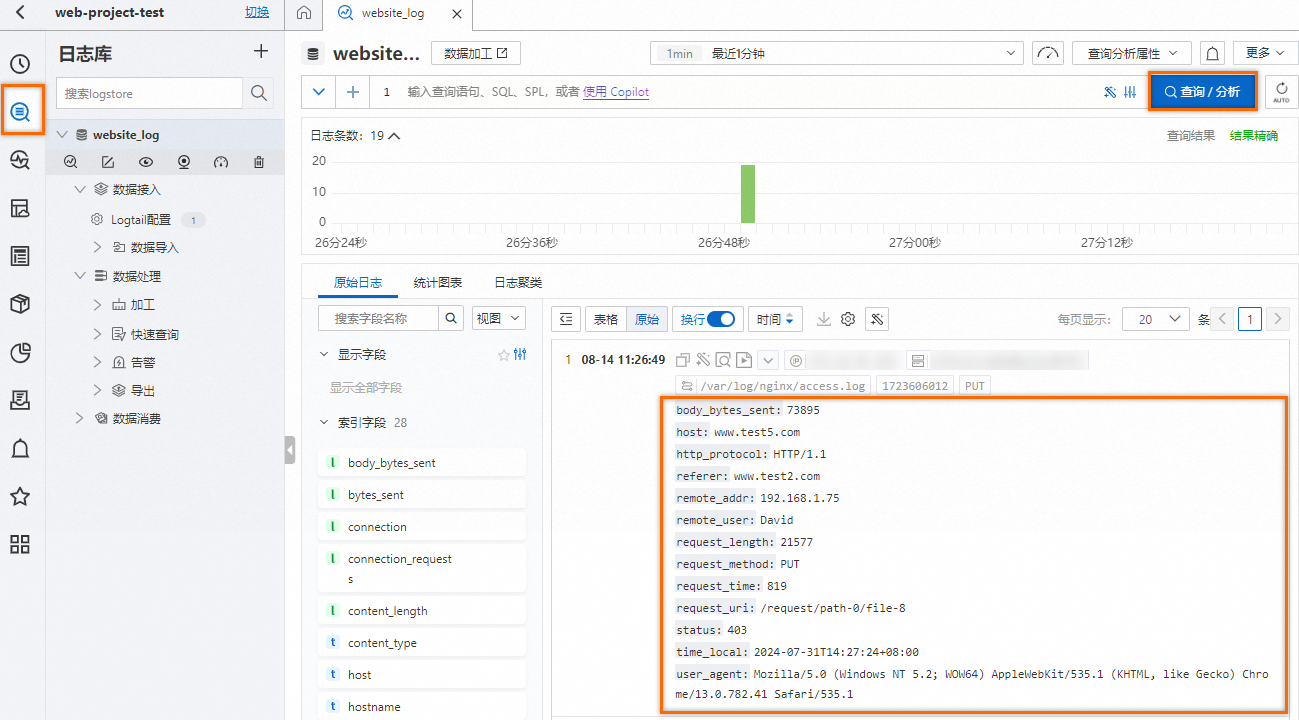Open the log query sidebar icon

click(x=20, y=112)
